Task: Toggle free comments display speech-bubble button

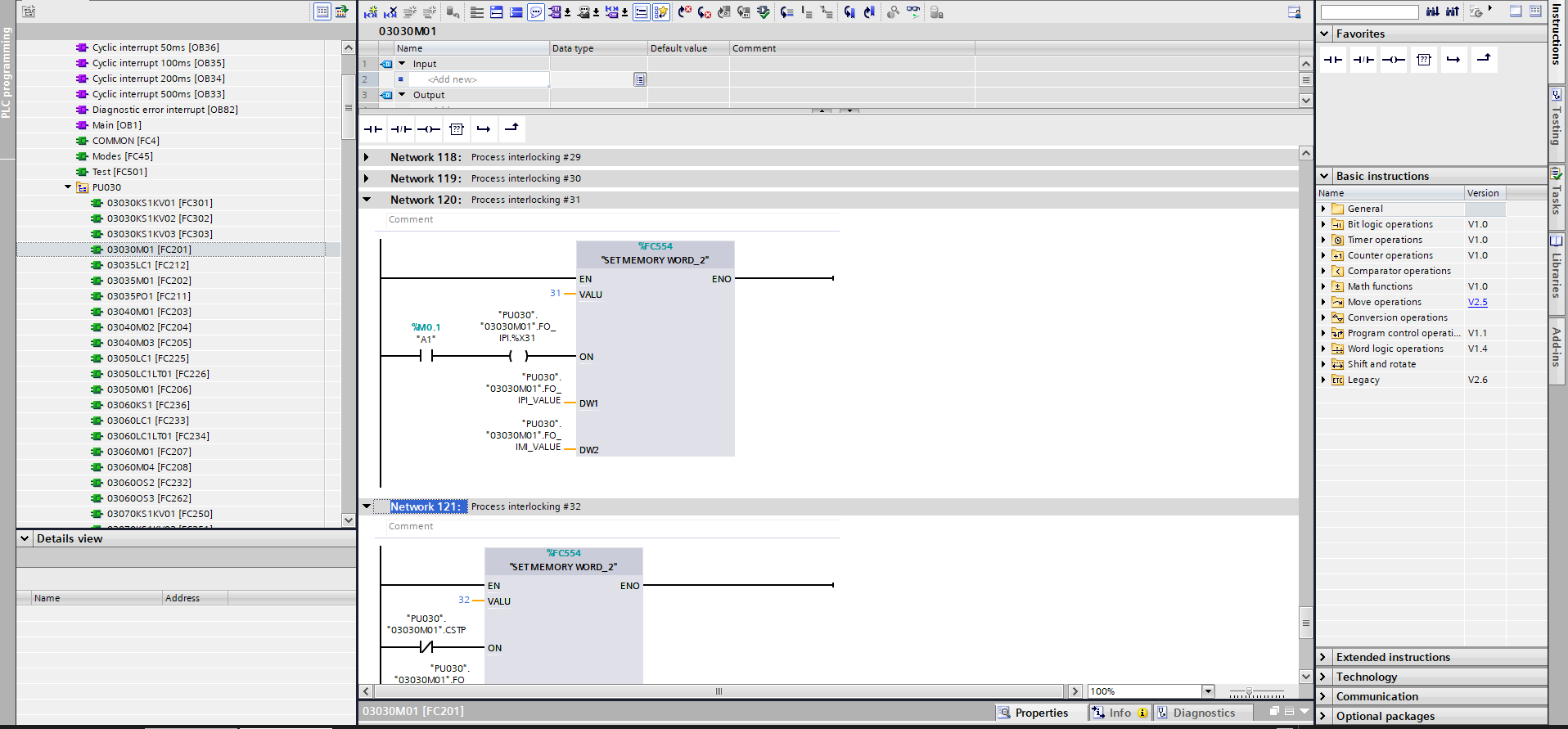Action: pos(536,12)
